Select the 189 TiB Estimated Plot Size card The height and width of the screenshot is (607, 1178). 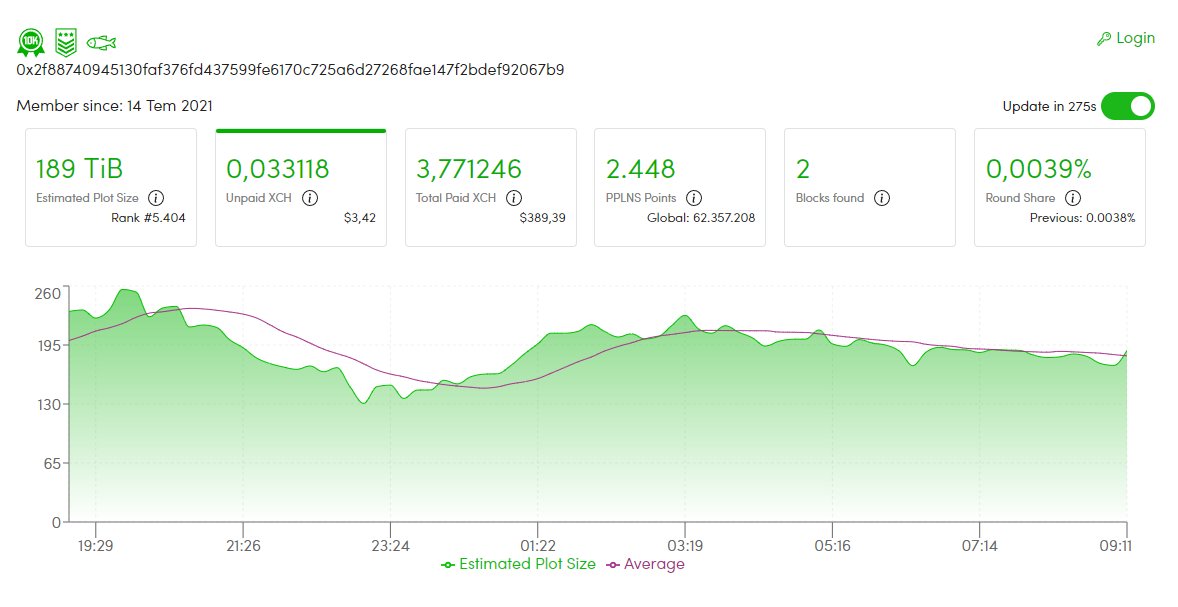click(x=111, y=187)
